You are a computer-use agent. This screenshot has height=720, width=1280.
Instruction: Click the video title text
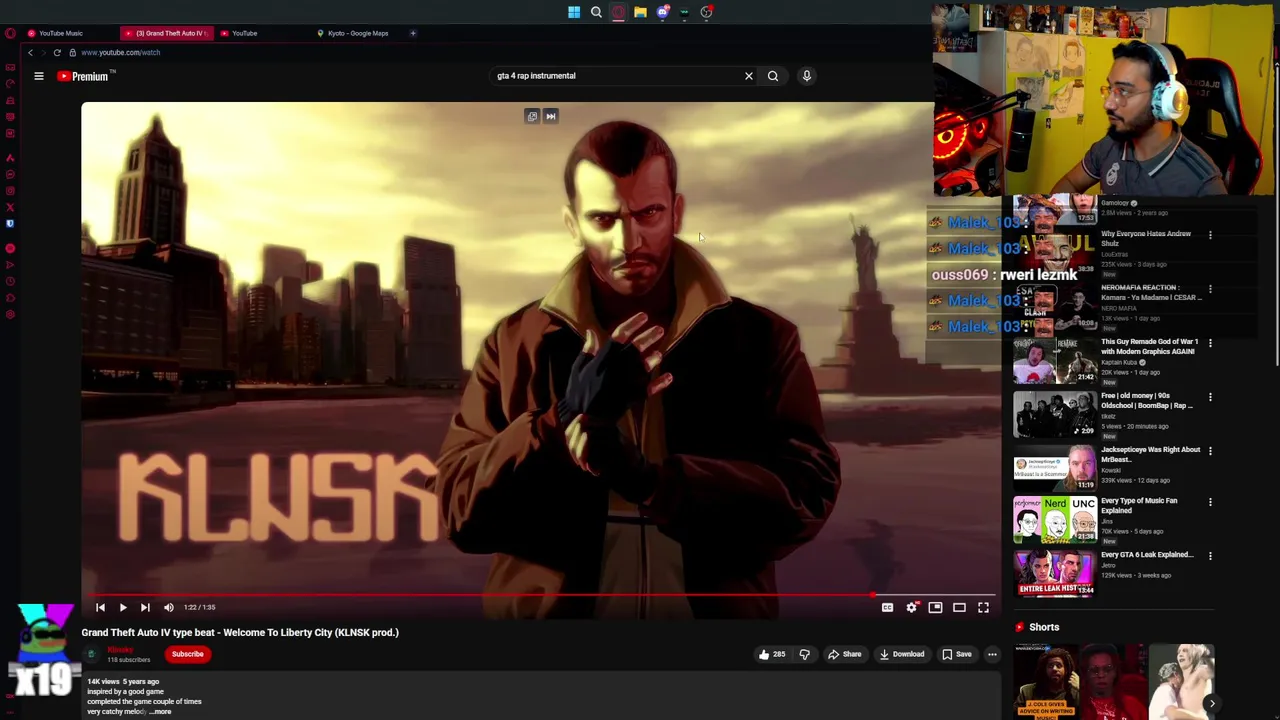[x=240, y=632]
